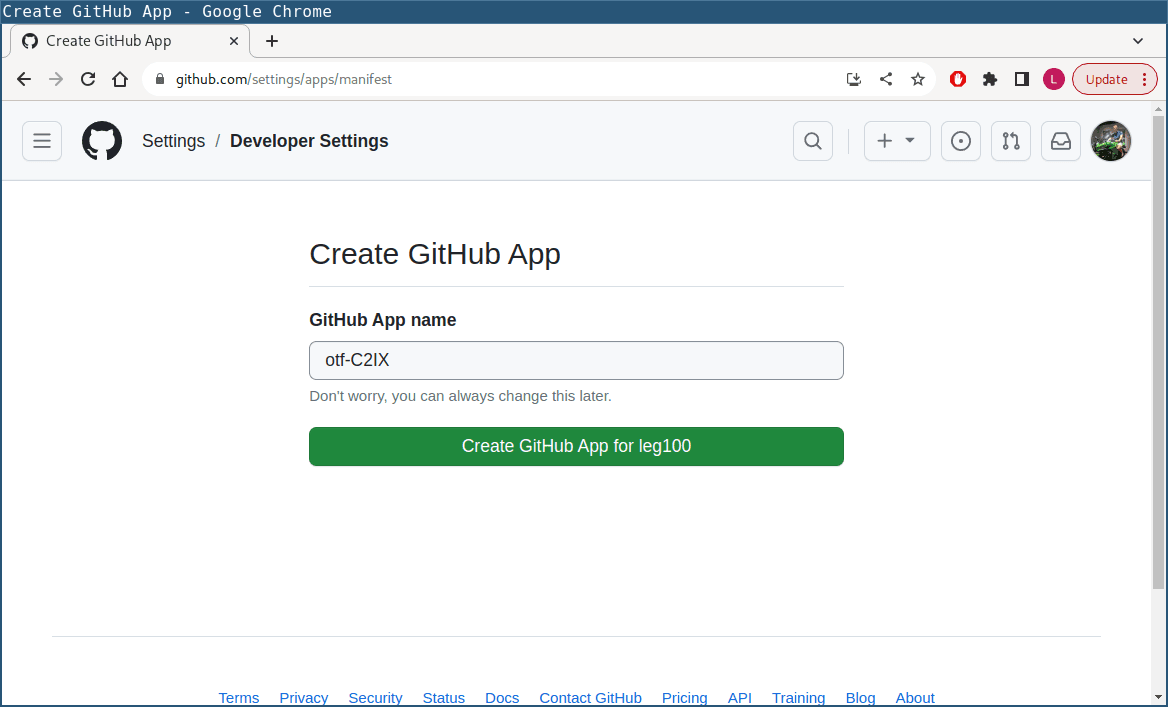Expand the plus create new dropdown
1168x707 pixels.
click(x=897, y=141)
